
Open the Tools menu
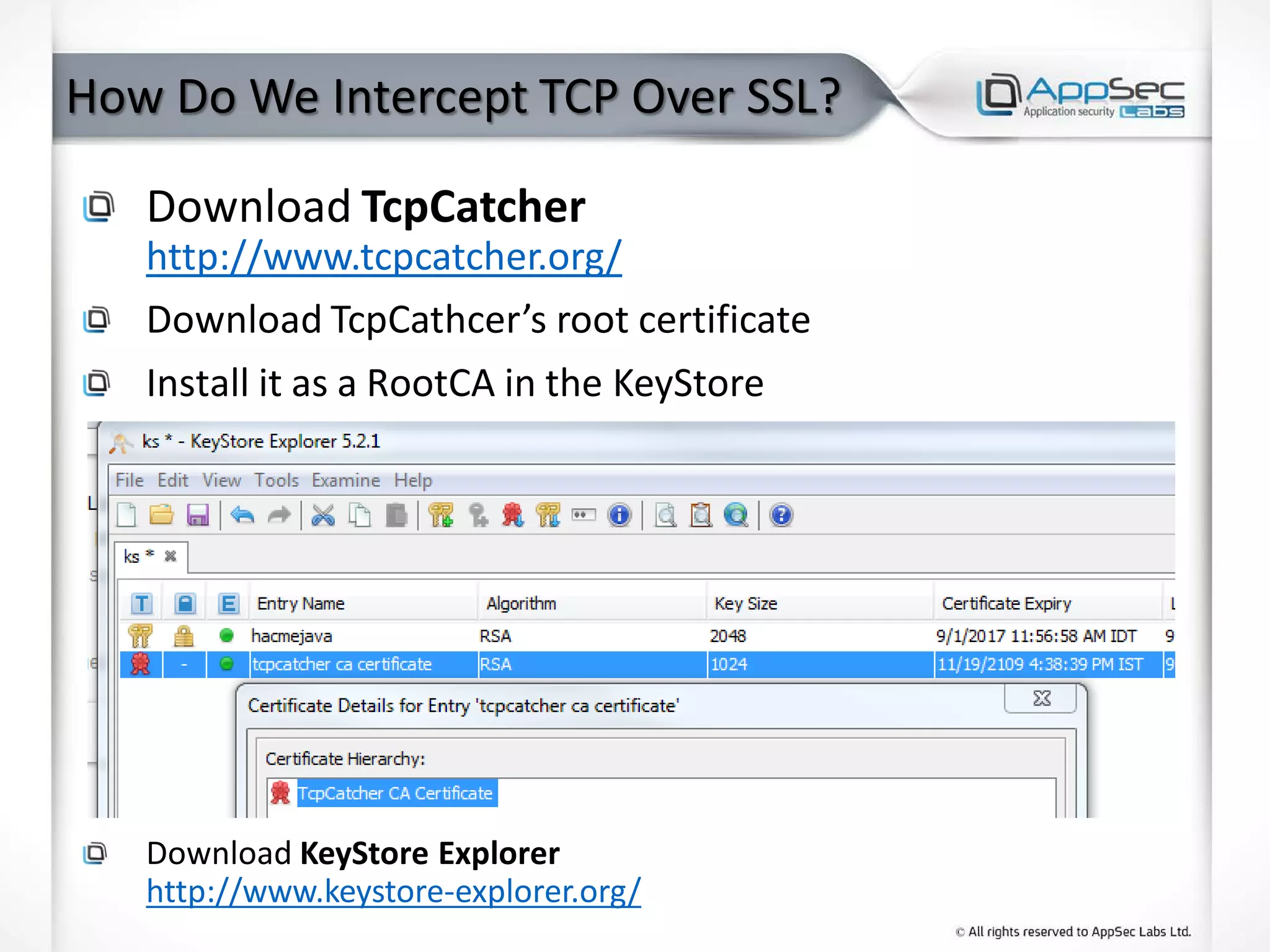[277, 480]
